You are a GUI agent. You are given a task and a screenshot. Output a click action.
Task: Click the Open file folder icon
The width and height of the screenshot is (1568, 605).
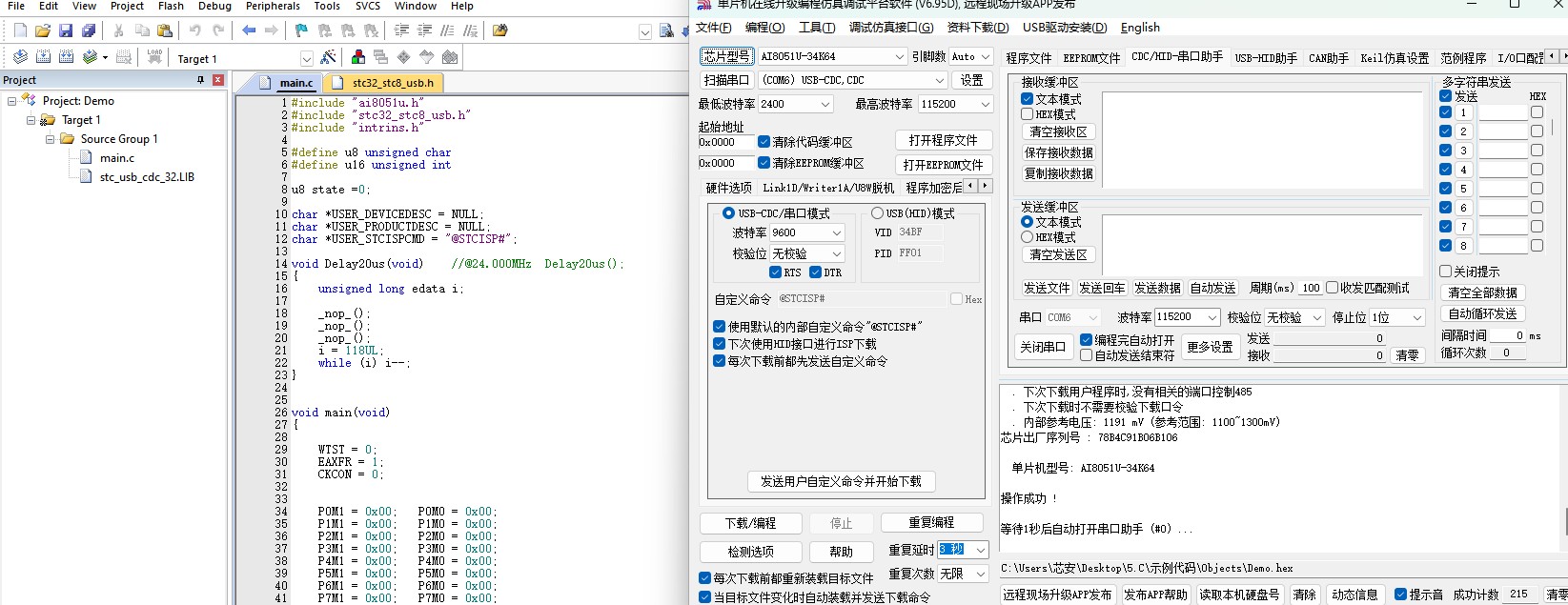click(43, 30)
